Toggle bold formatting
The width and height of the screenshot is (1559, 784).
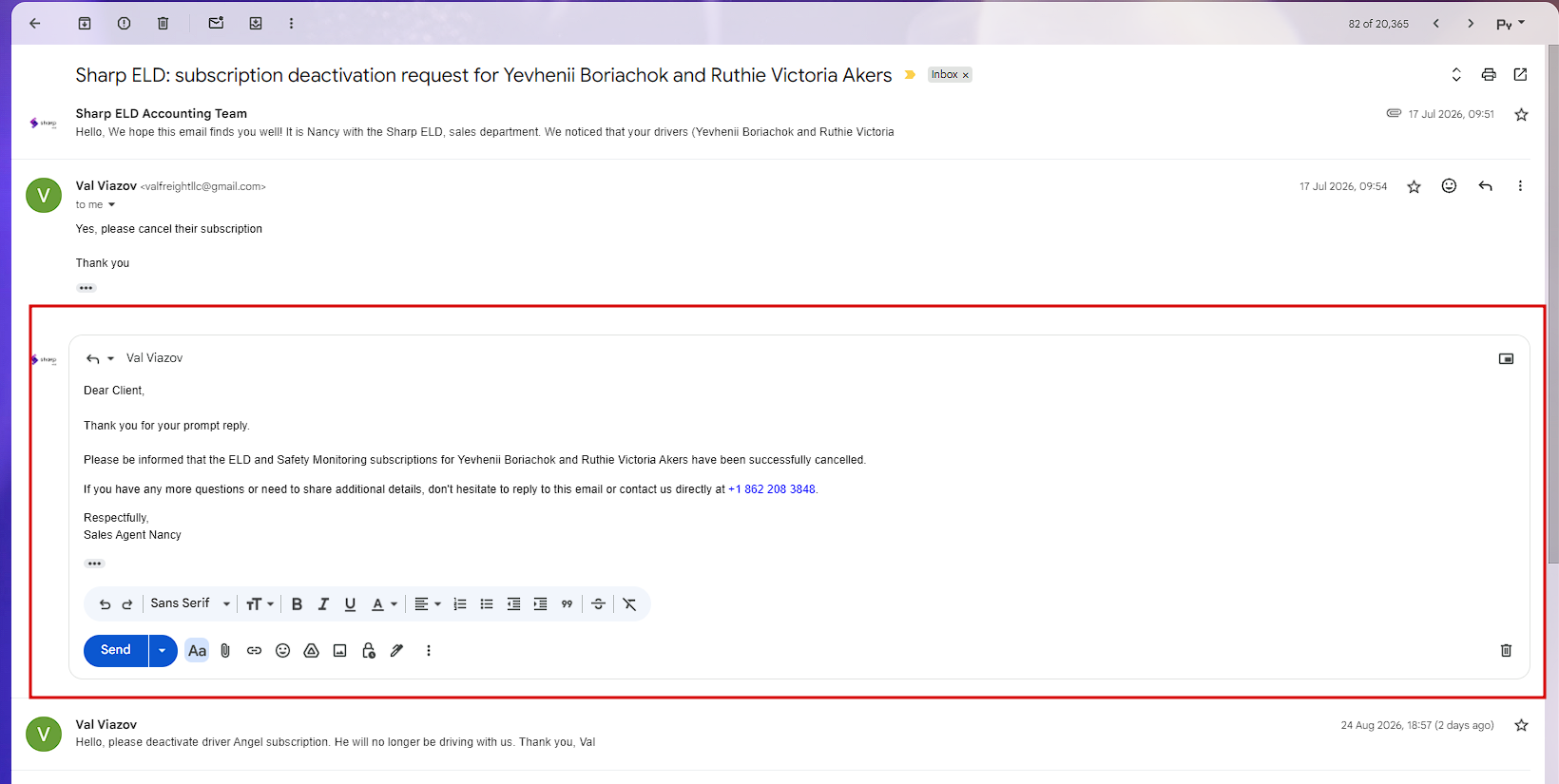(297, 604)
